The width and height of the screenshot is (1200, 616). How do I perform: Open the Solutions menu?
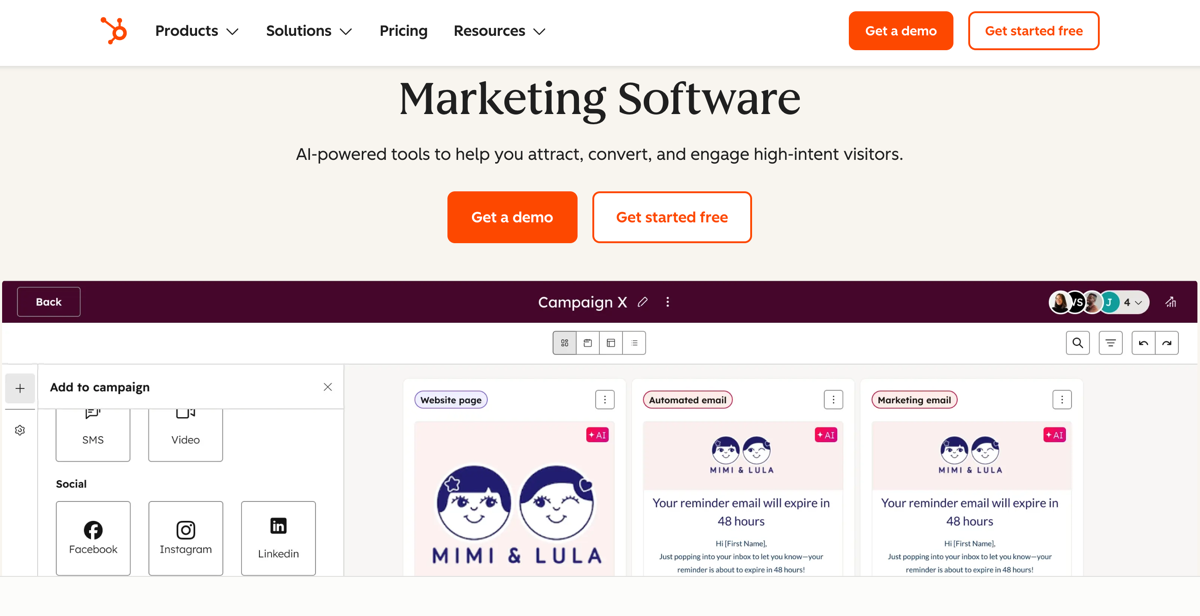pyautogui.click(x=308, y=31)
